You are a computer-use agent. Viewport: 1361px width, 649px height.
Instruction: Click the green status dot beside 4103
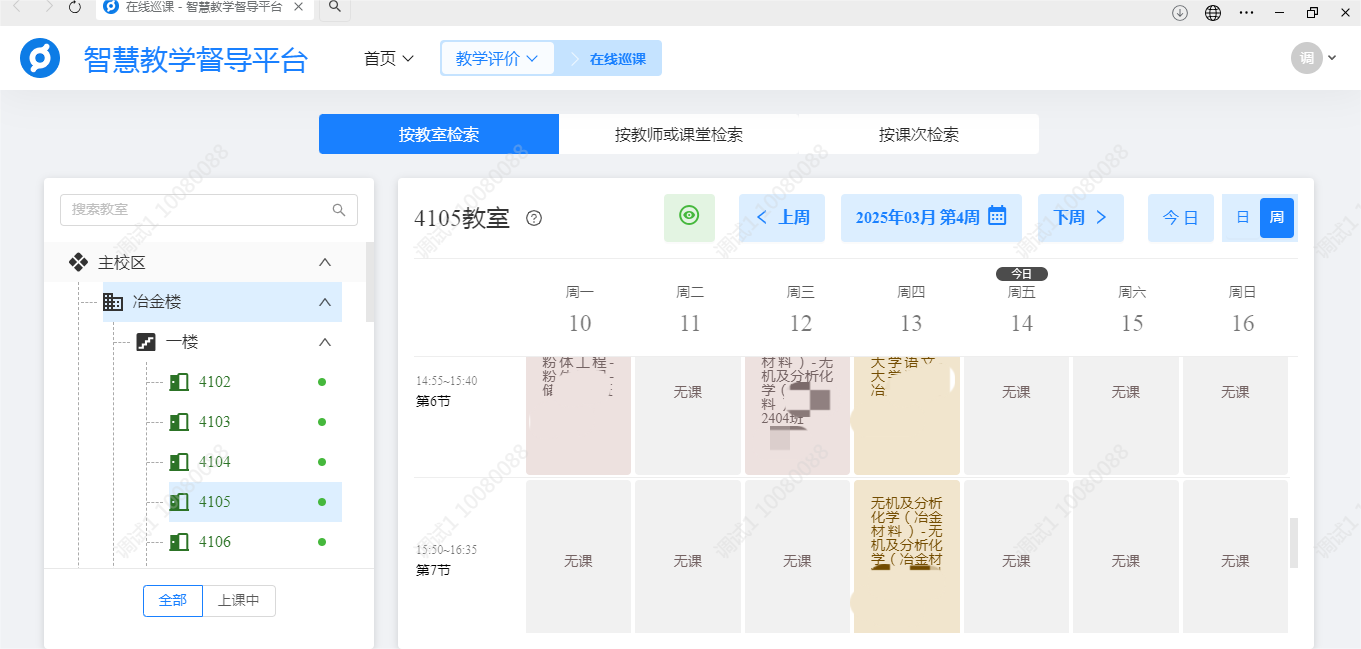pyautogui.click(x=321, y=422)
